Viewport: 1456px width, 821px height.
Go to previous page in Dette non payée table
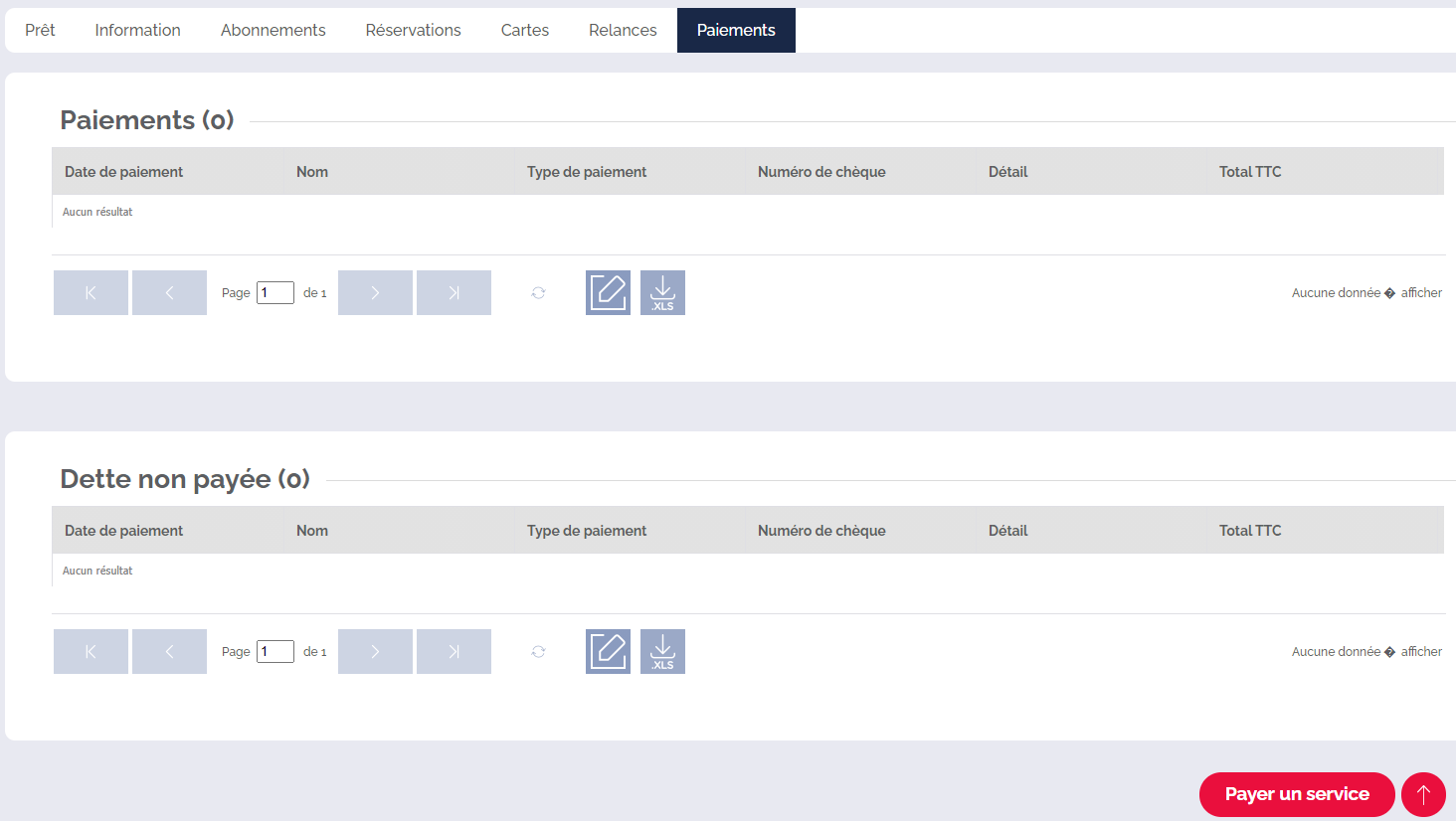click(169, 651)
